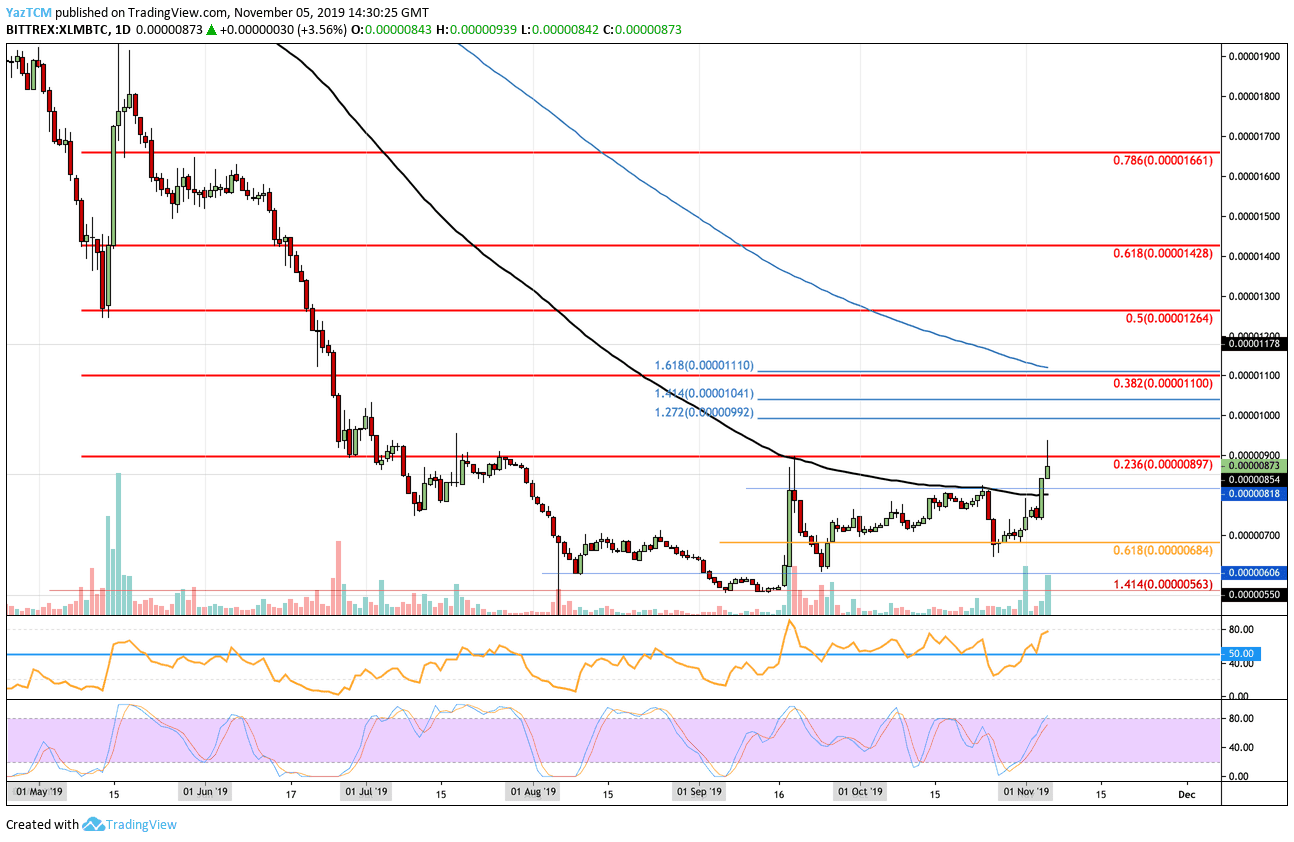This screenshot has width=1294, height=842.
Task: Click the 01 May '19 date label
Action: pyautogui.click(x=39, y=792)
